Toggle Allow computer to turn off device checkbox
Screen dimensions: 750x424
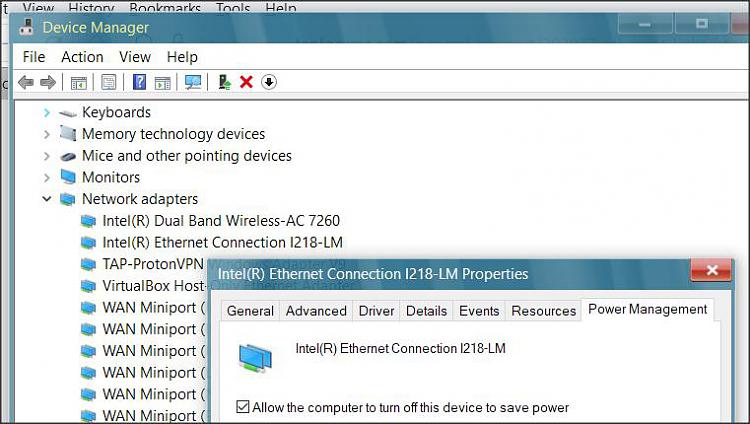pyautogui.click(x=243, y=407)
